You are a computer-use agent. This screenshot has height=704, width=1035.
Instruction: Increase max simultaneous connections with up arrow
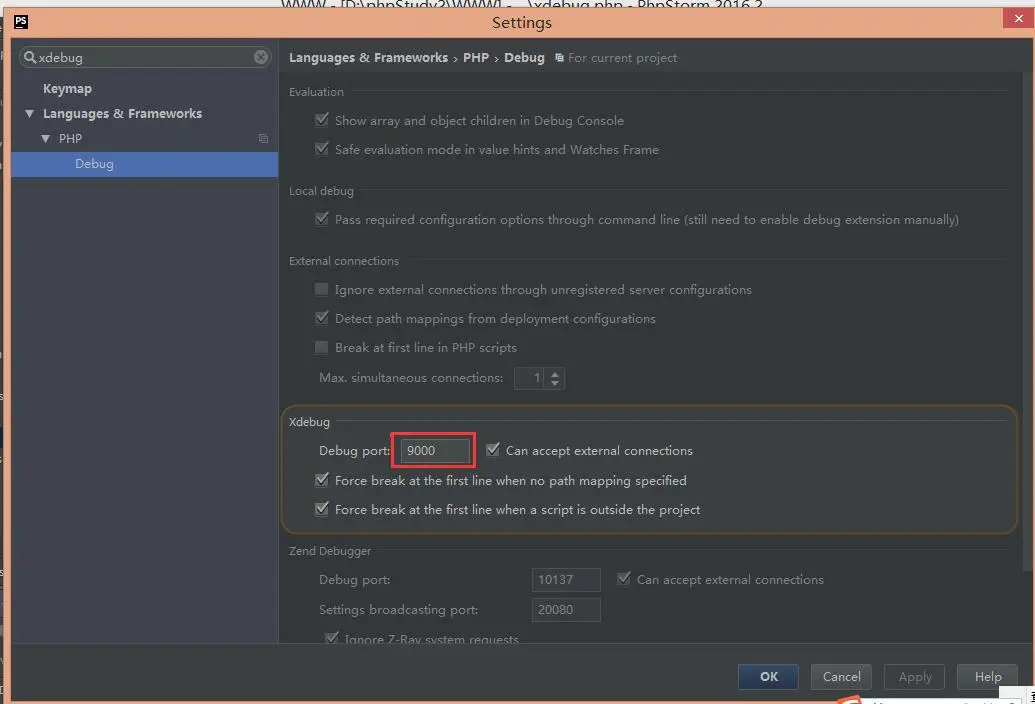coord(555,373)
